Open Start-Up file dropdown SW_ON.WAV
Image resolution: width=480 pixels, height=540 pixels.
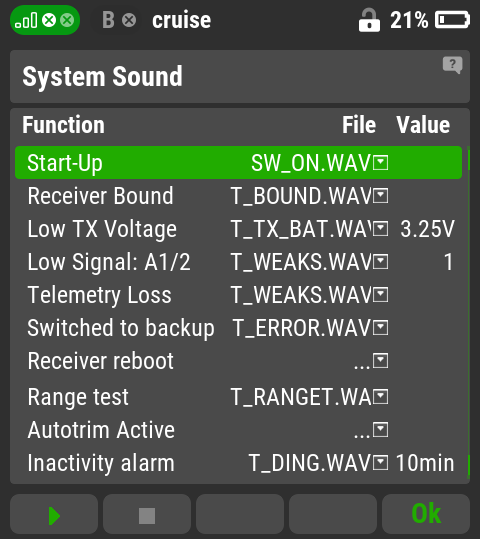(x=319, y=163)
